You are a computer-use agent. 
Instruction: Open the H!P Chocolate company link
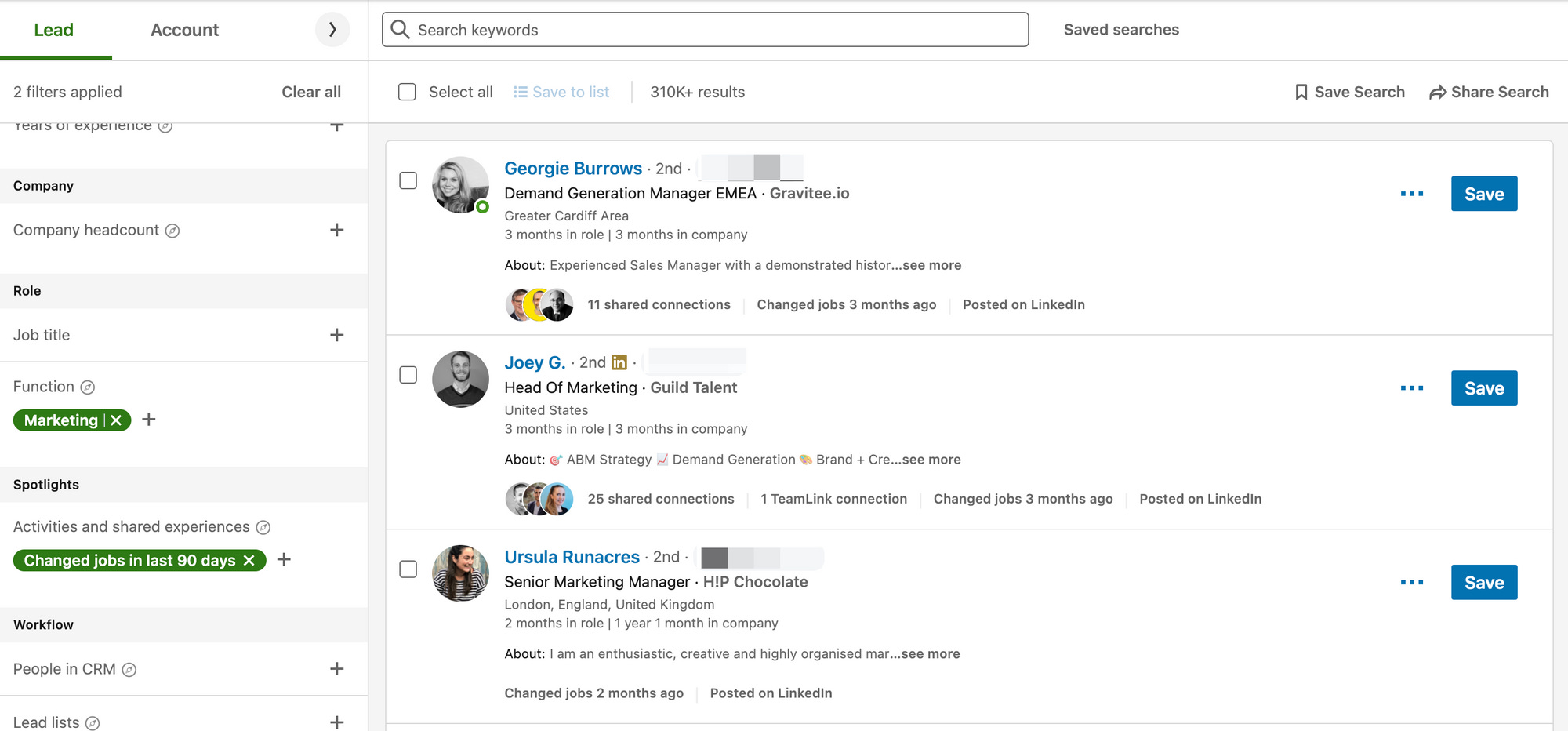click(756, 582)
